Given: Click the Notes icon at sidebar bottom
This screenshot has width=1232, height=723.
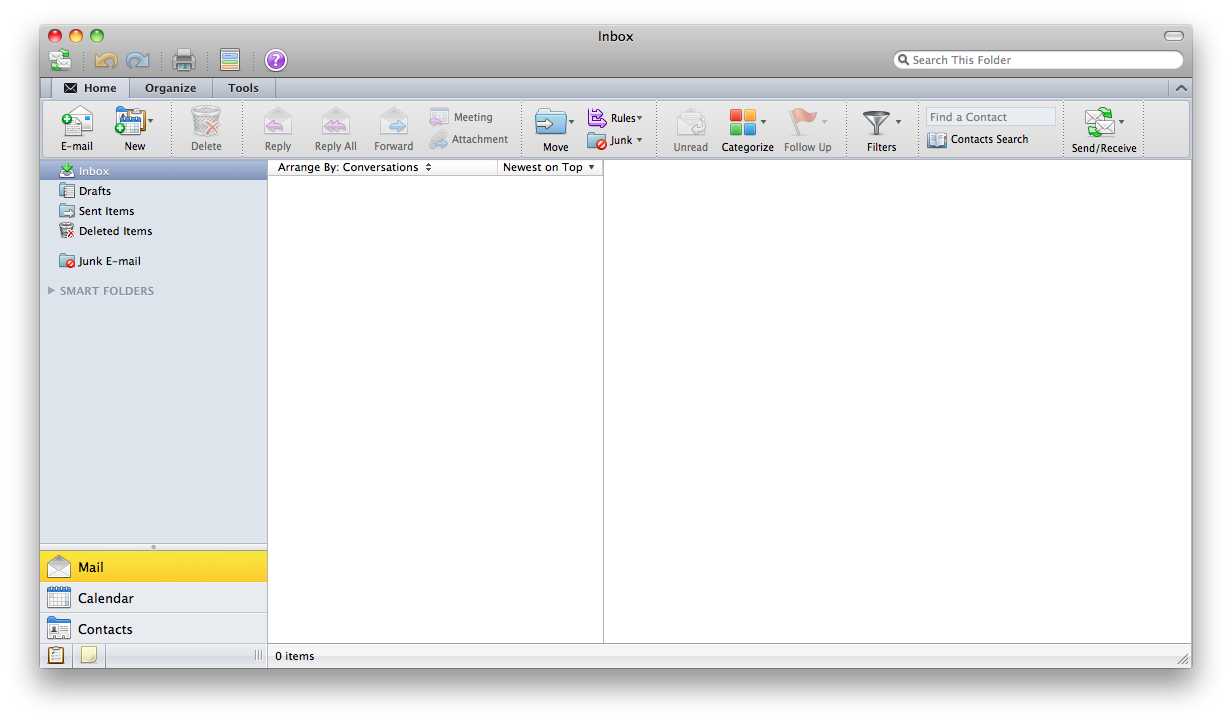Looking at the screenshot, I should tap(89, 656).
